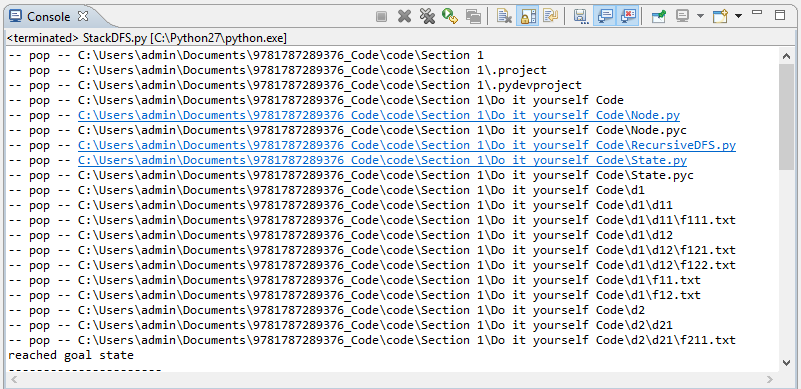Remove all terminated launches with double X

(x=427, y=16)
